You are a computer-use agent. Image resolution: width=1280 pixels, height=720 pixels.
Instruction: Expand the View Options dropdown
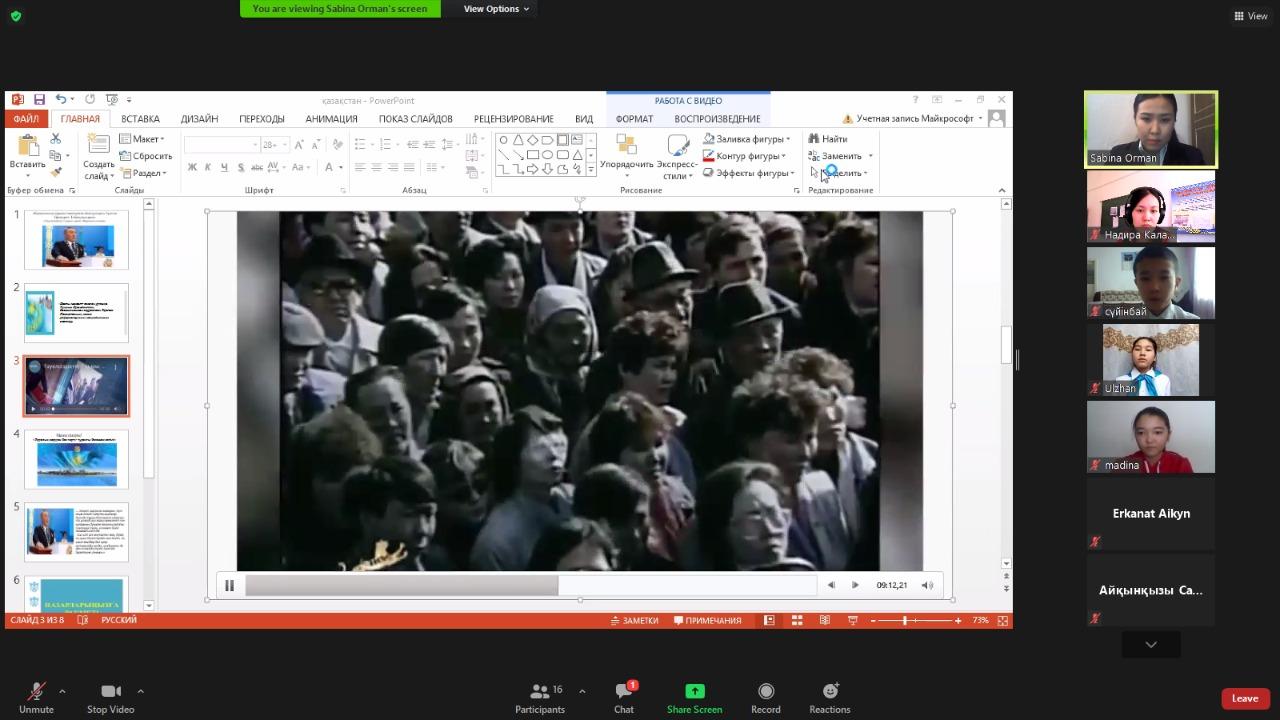(496, 9)
